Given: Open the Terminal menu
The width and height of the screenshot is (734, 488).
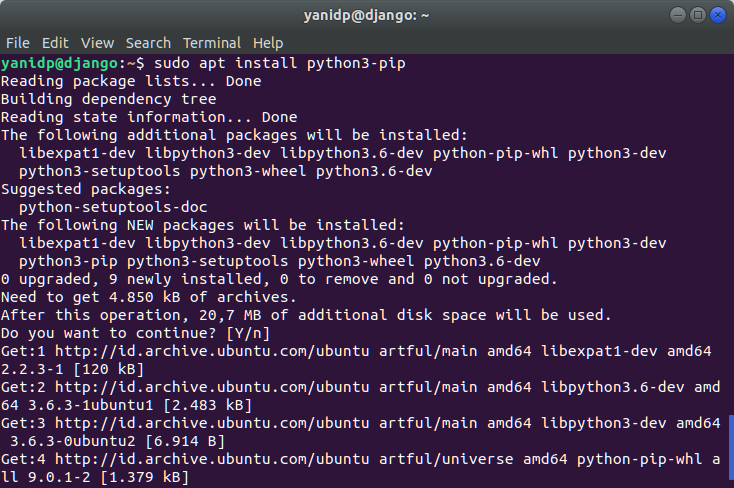Looking at the screenshot, I should tap(212, 43).
